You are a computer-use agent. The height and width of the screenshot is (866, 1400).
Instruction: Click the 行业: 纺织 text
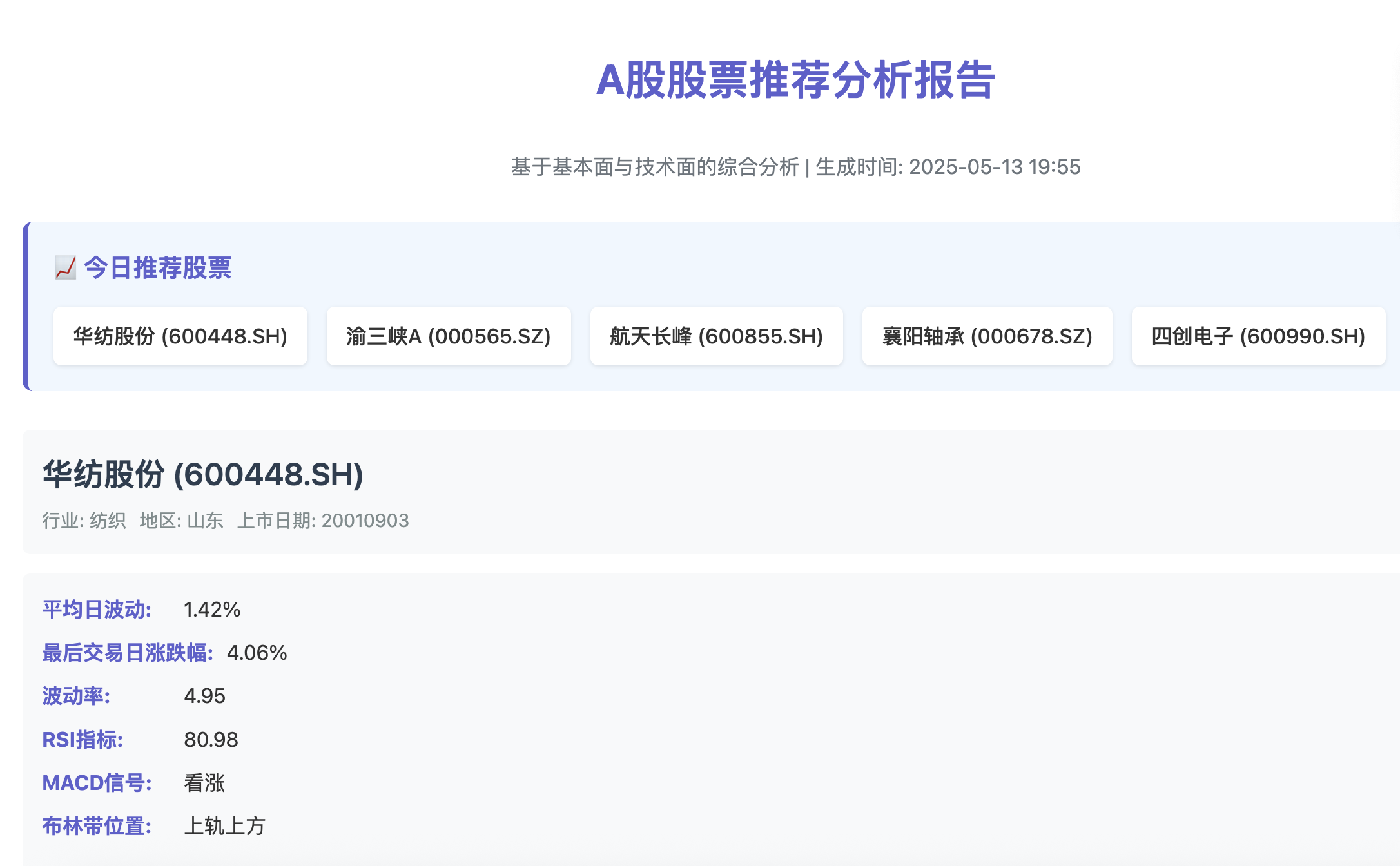point(84,521)
